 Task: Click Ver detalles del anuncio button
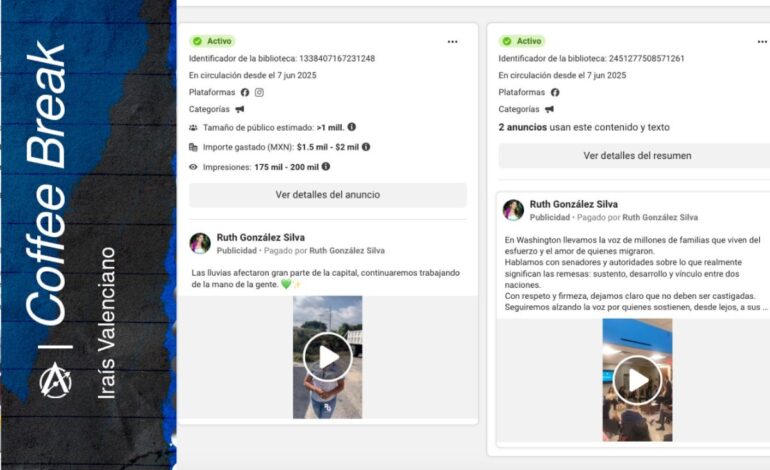click(328, 195)
